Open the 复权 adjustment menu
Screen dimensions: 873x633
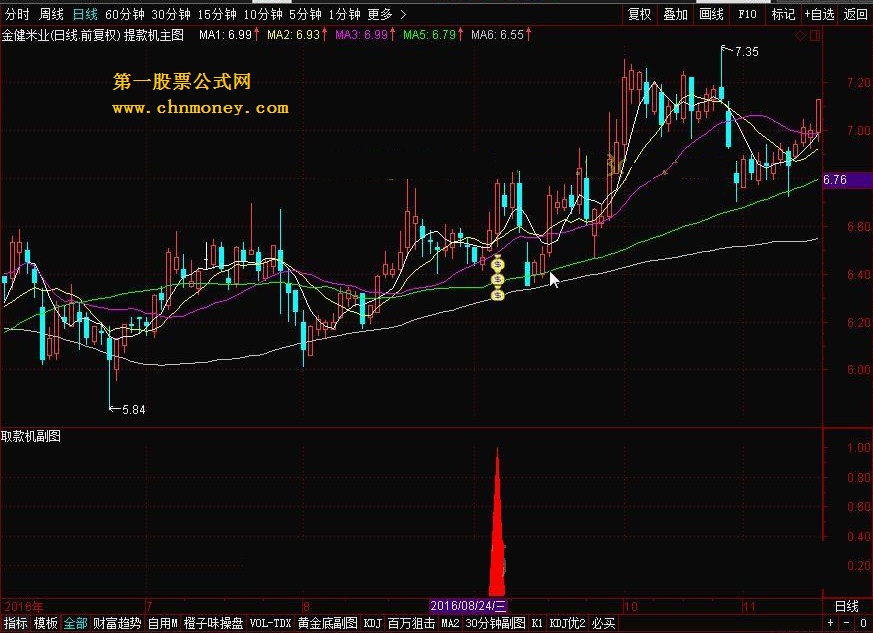(x=639, y=14)
